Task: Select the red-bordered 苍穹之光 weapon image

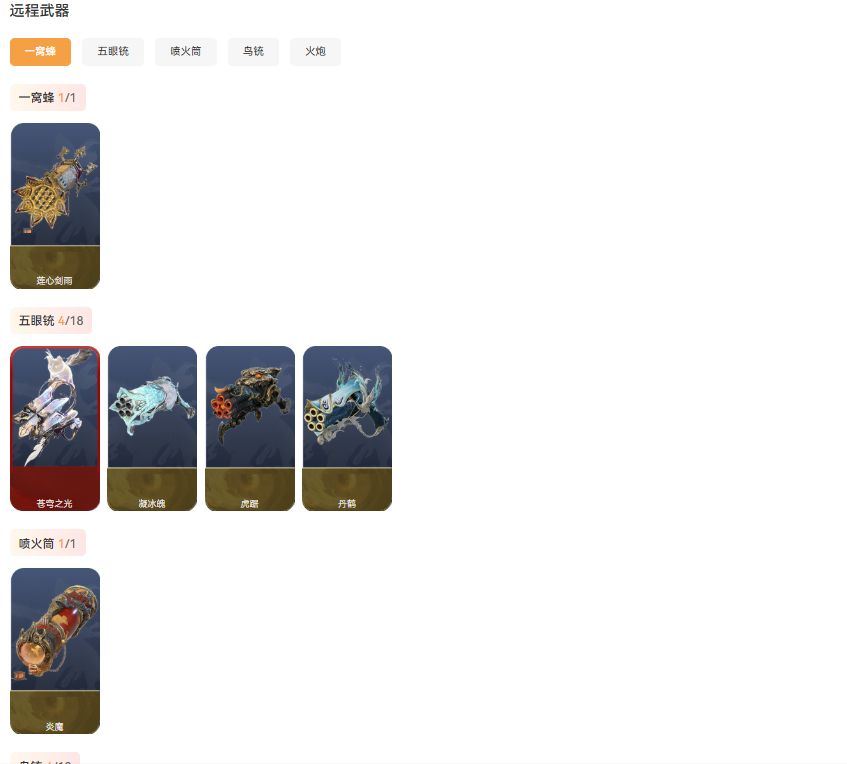Action: 55,406
